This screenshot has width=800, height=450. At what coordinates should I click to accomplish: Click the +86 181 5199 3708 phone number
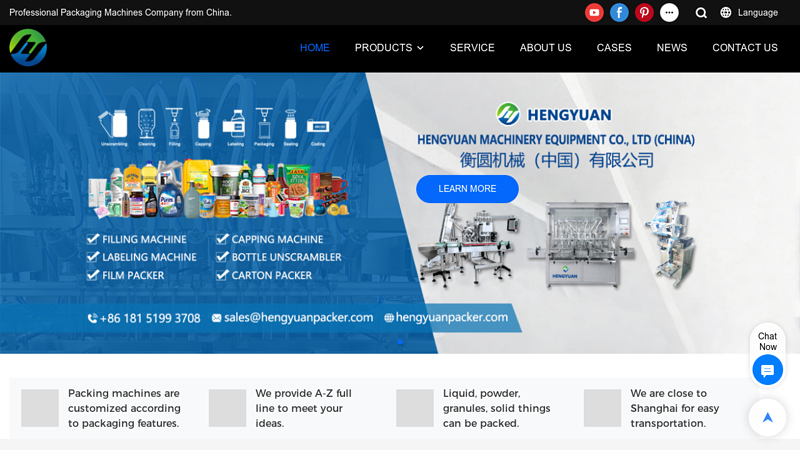tap(150, 318)
